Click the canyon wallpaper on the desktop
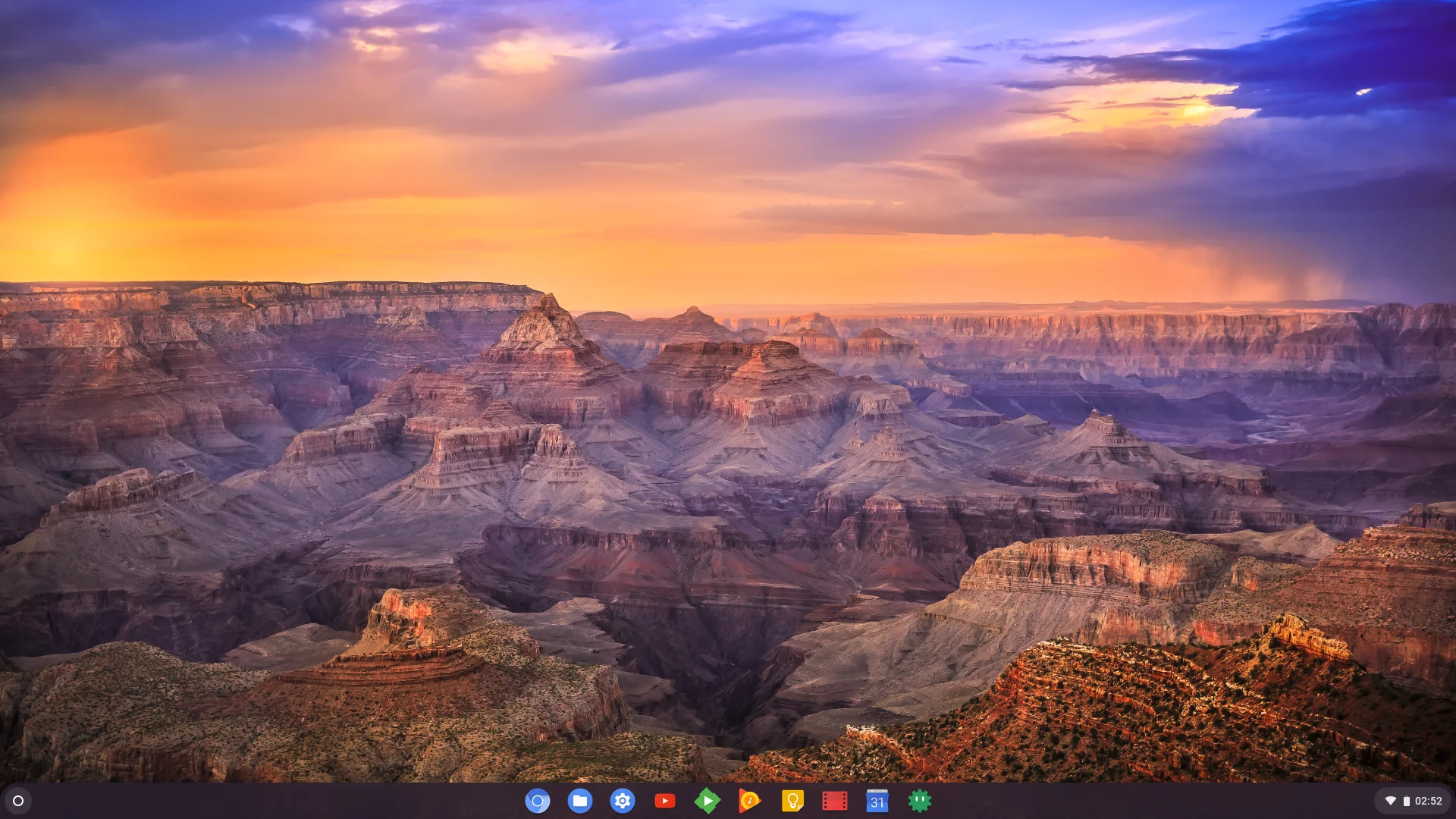The width and height of the screenshot is (1456, 819). (728, 531)
